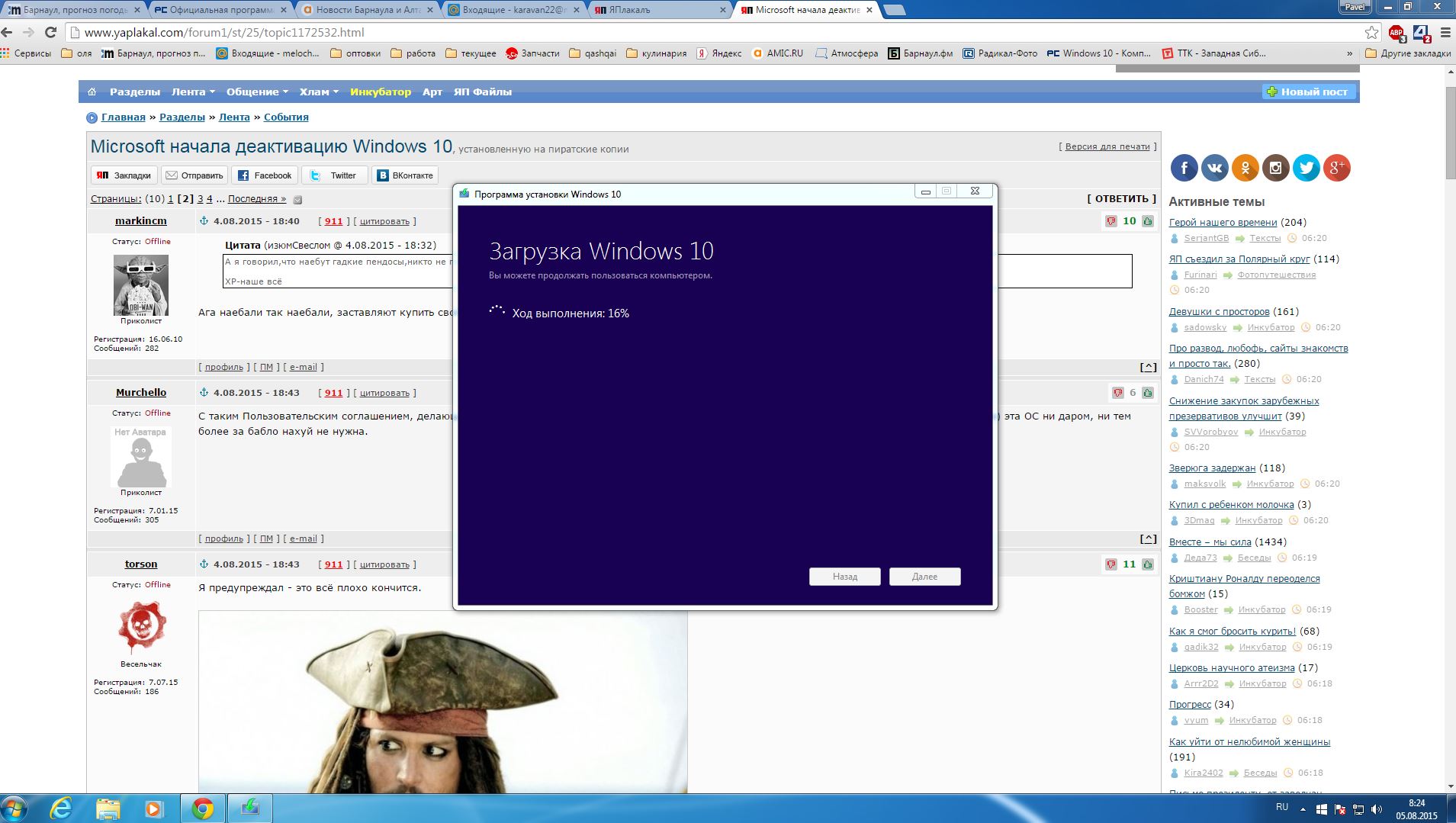The image size is (1456, 823).
Task: Open the кулинария bookmark folder
Action: tap(656, 53)
